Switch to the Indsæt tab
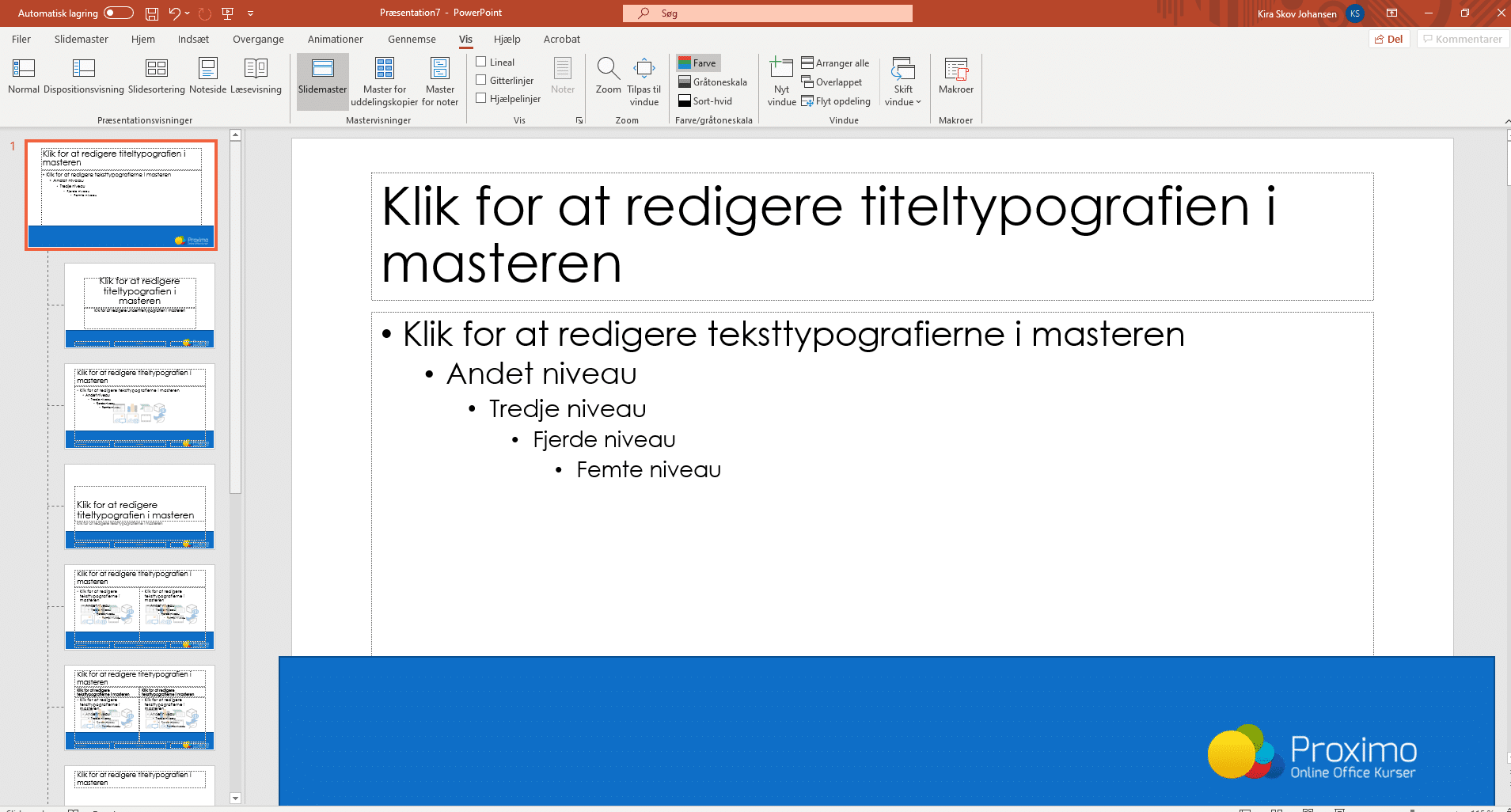The image size is (1511, 812). pos(192,39)
